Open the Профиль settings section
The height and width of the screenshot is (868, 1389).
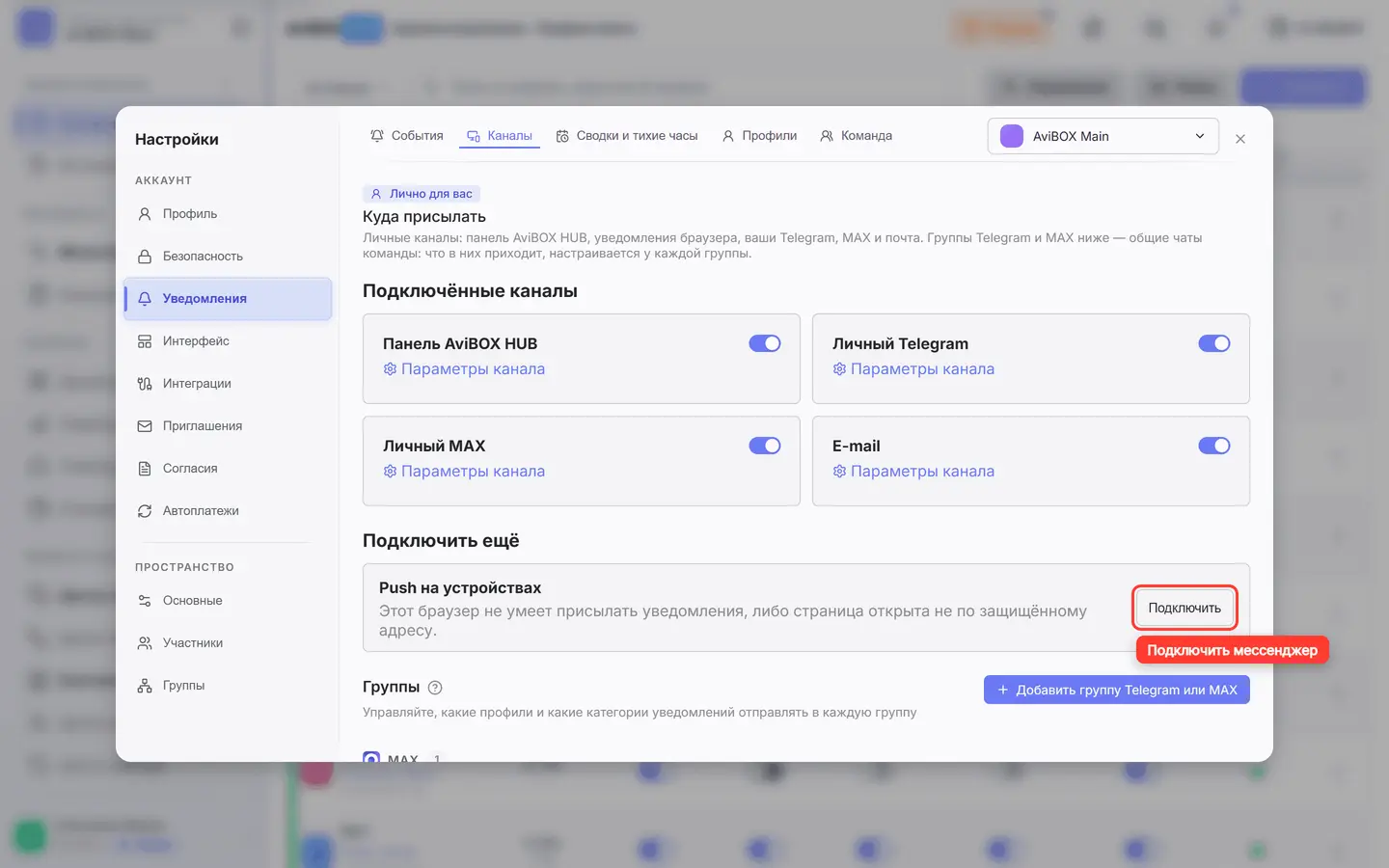point(228,214)
